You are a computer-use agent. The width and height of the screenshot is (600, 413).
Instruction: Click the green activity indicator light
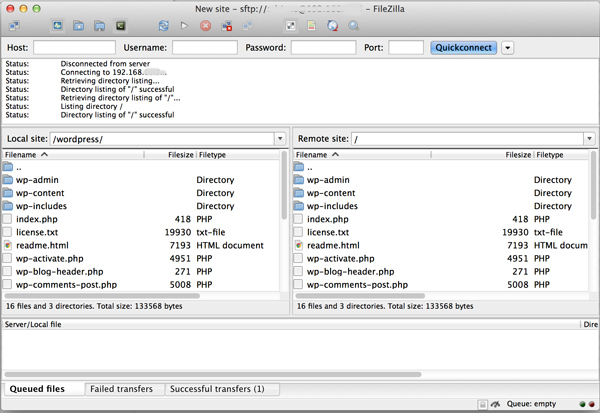click(582, 404)
